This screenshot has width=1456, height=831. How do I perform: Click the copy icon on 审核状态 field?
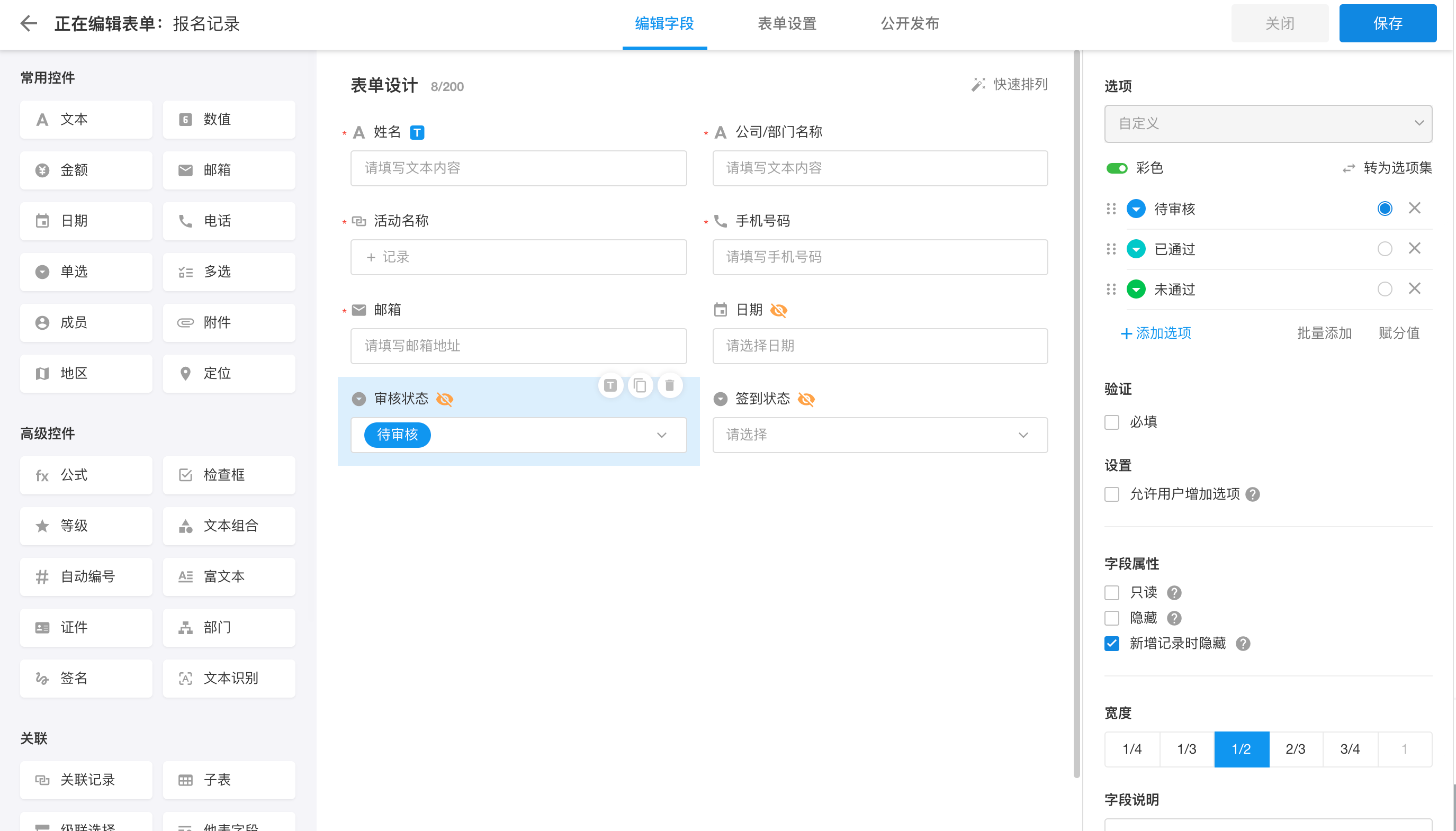(640, 386)
